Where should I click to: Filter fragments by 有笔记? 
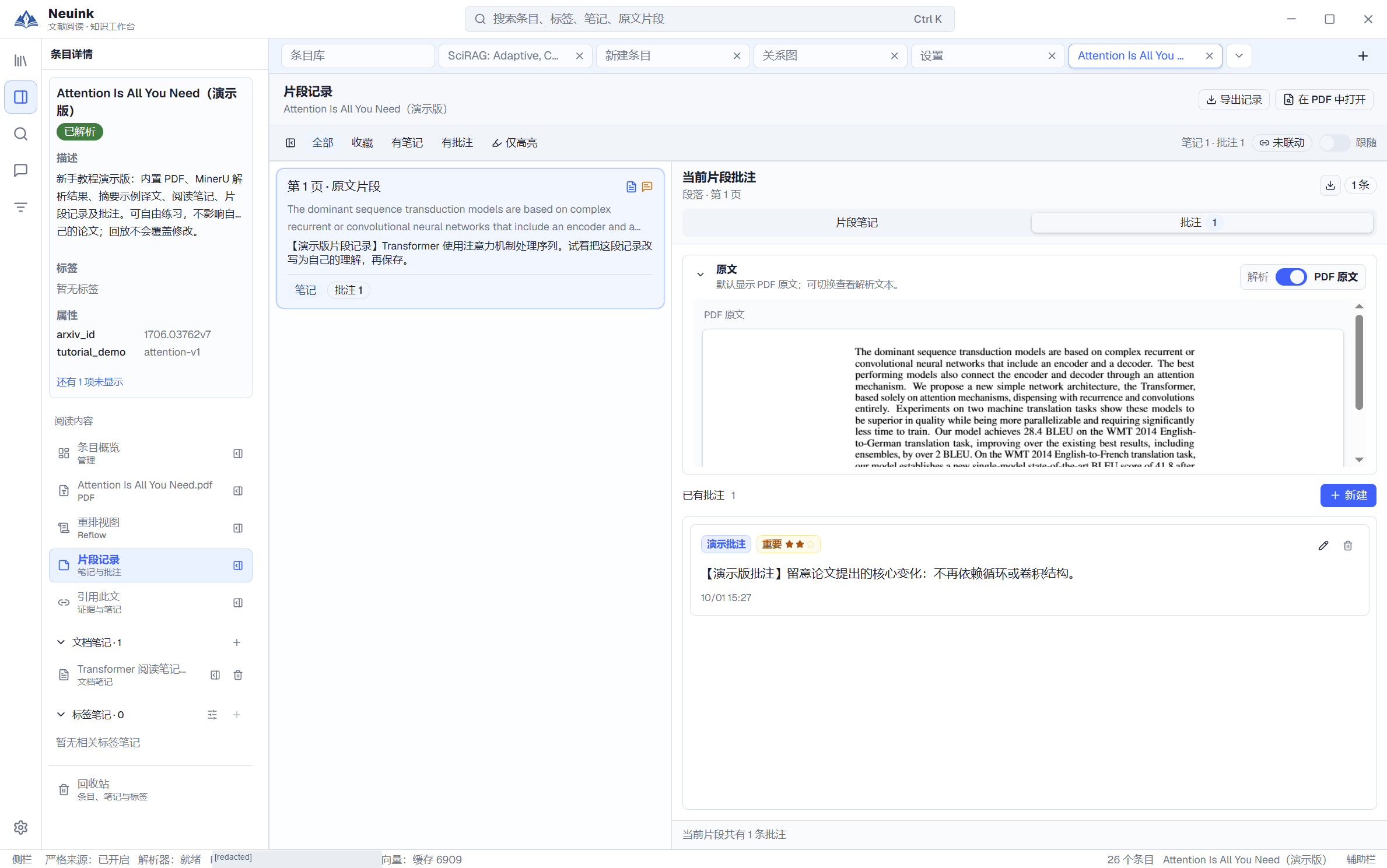[x=407, y=143]
